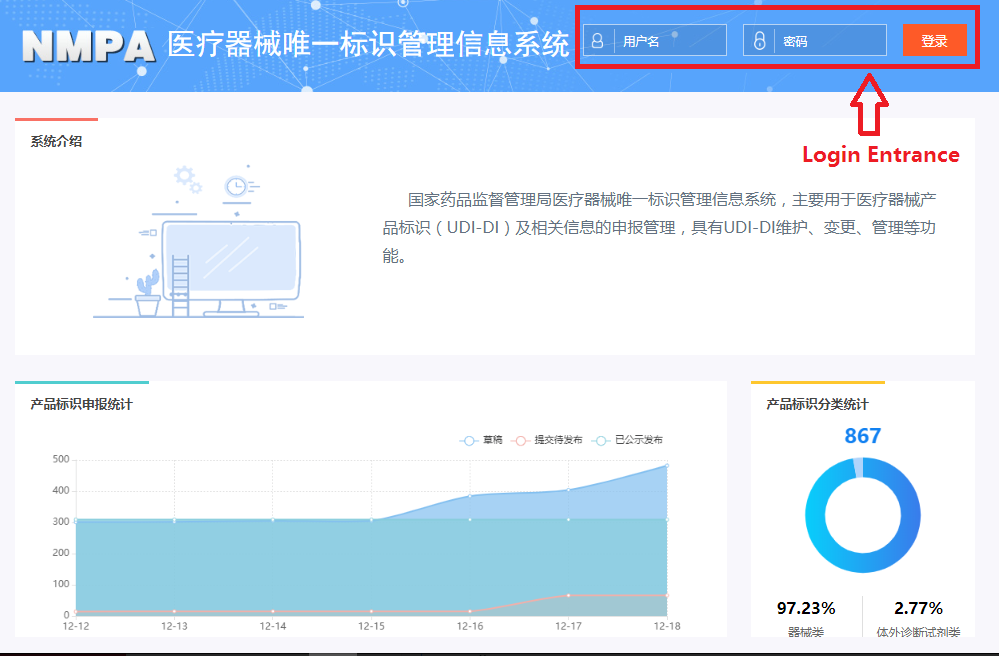Click the clock icon above the monitor illustration
The height and width of the screenshot is (656, 999).
tap(236, 186)
